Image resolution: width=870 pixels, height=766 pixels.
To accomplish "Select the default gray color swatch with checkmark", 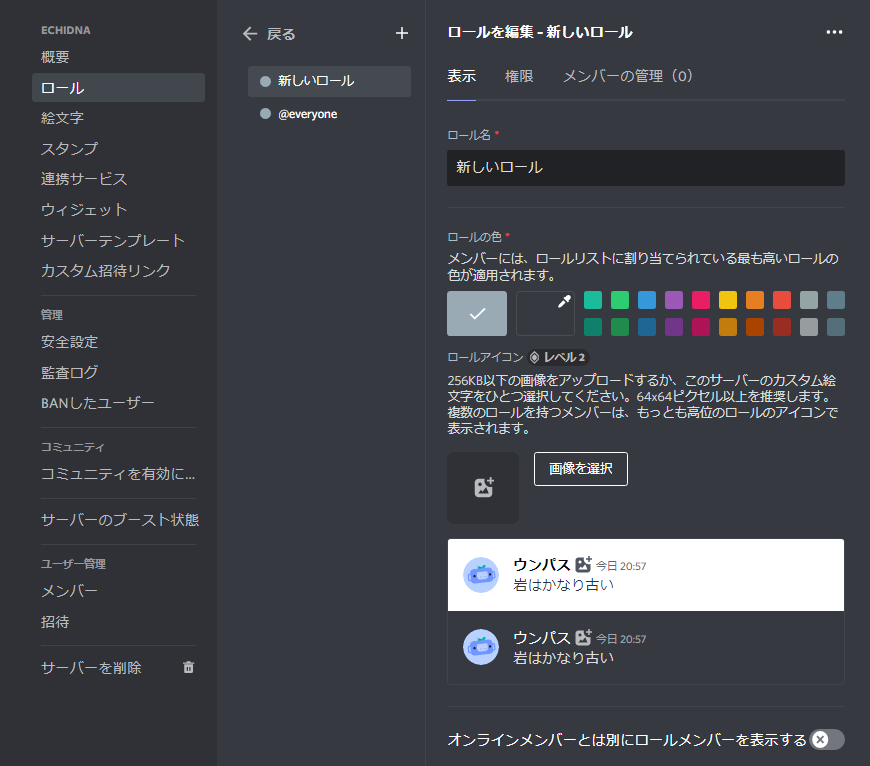I will click(477, 313).
